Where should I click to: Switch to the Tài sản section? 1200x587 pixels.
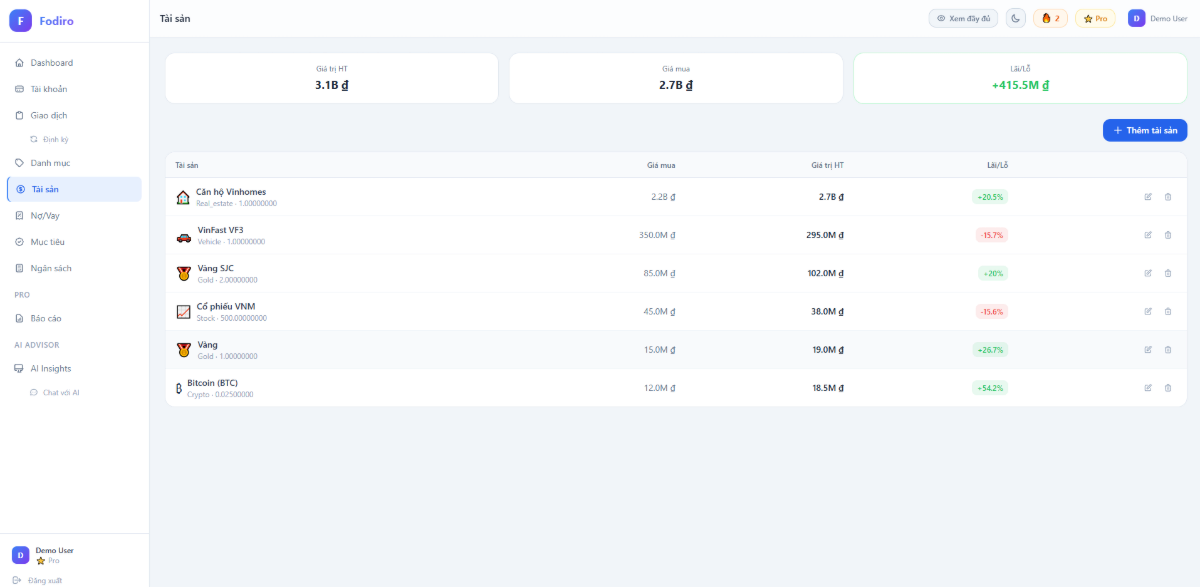click(x=44, y=188)
